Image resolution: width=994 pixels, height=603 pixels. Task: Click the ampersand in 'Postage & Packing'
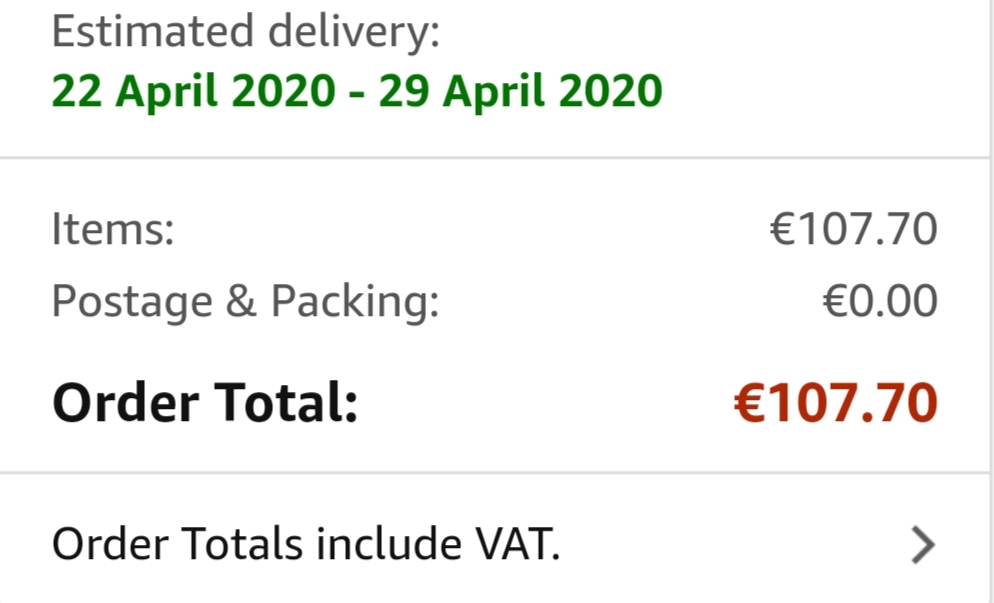(240, 302)
